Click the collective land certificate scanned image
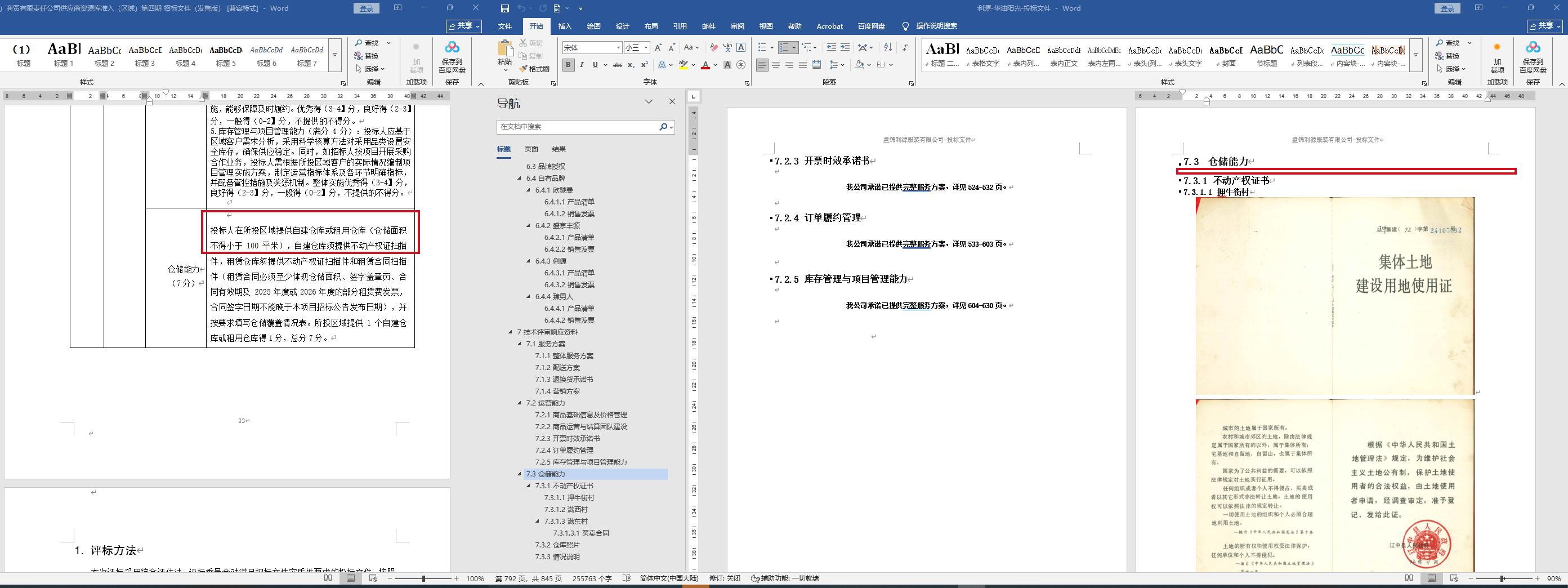 pyautogui.click(x=1335, y=296)
